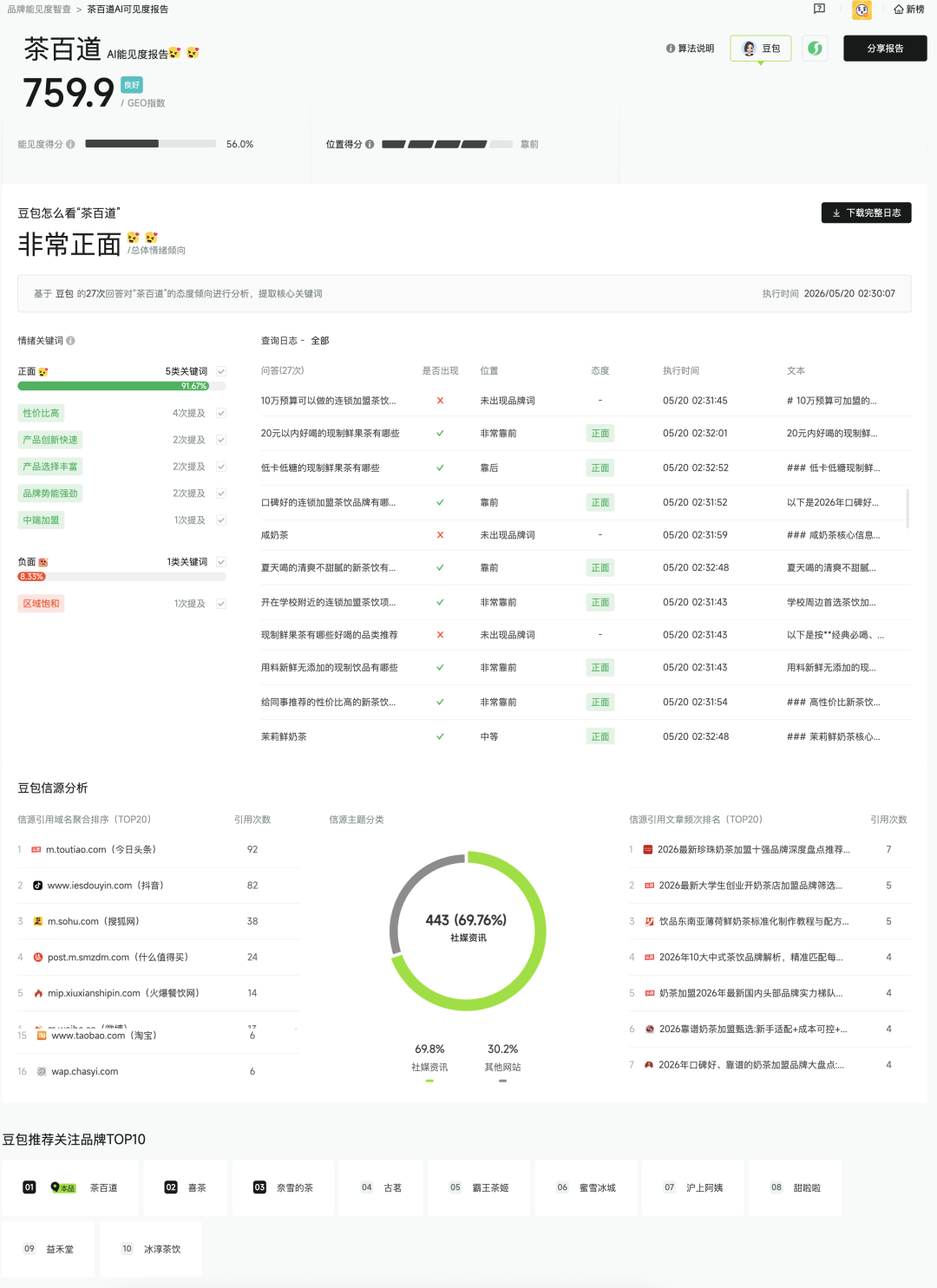Screen dimensions: 937x1288
Task: Click the query log table scrollbar
Action: (908, 508)
